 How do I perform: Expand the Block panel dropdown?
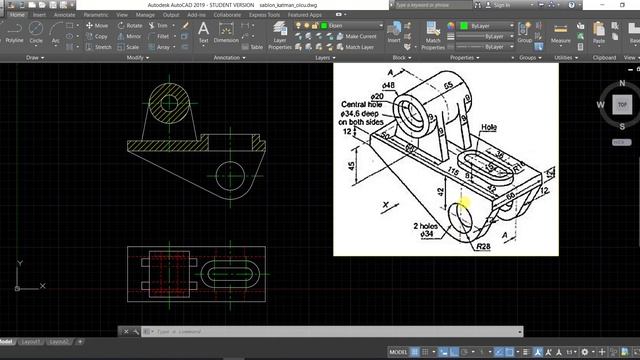(x=402, y=58)
